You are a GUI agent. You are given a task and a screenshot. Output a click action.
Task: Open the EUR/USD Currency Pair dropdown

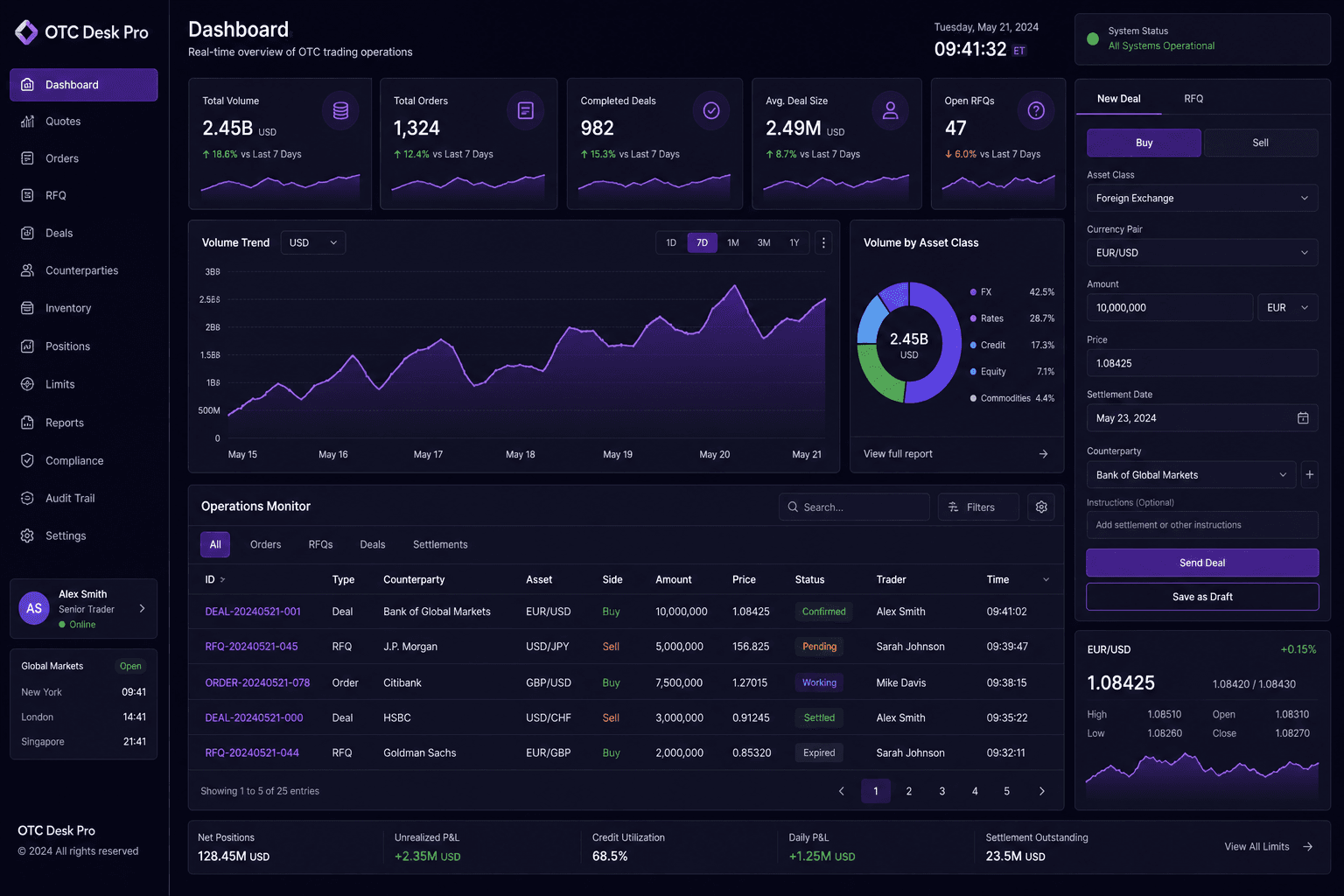click(x=1202, y=253)
